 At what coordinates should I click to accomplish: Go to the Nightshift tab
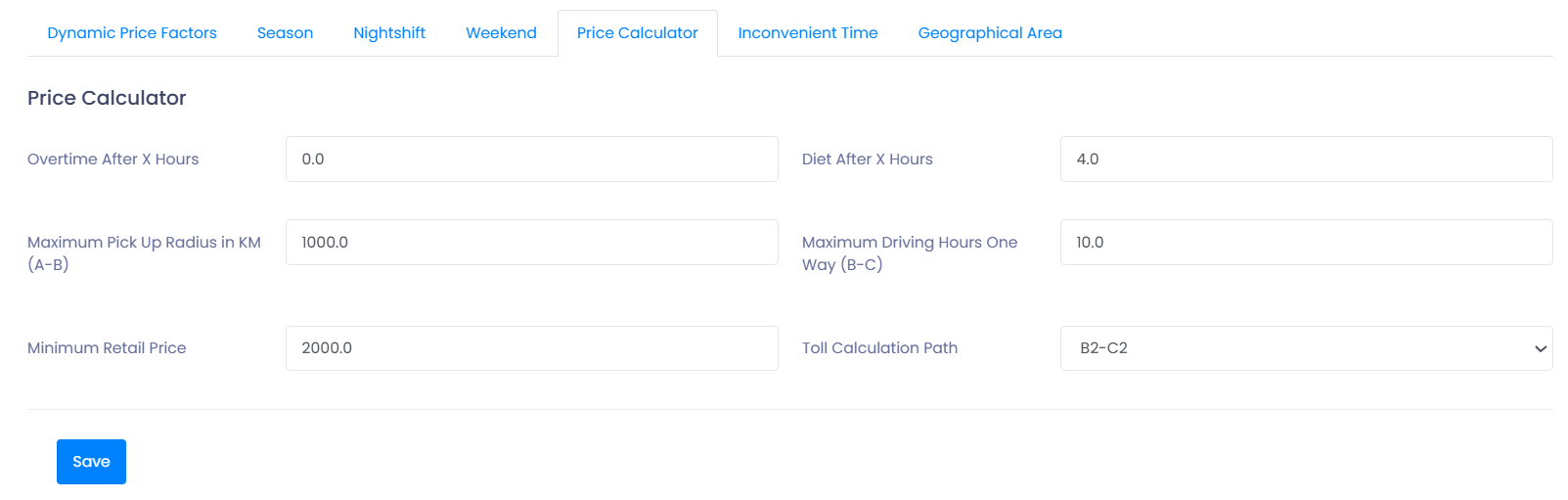389,33
